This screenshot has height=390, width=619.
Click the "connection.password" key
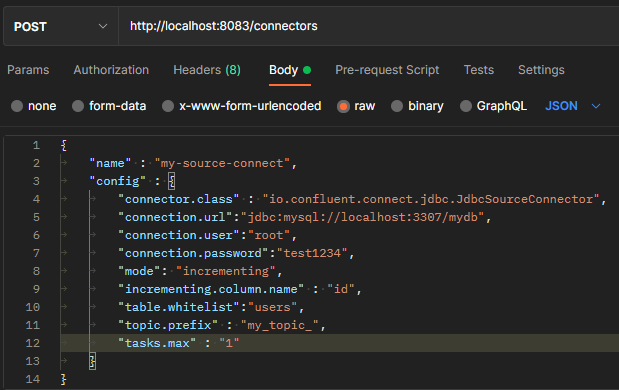(193, 253)
